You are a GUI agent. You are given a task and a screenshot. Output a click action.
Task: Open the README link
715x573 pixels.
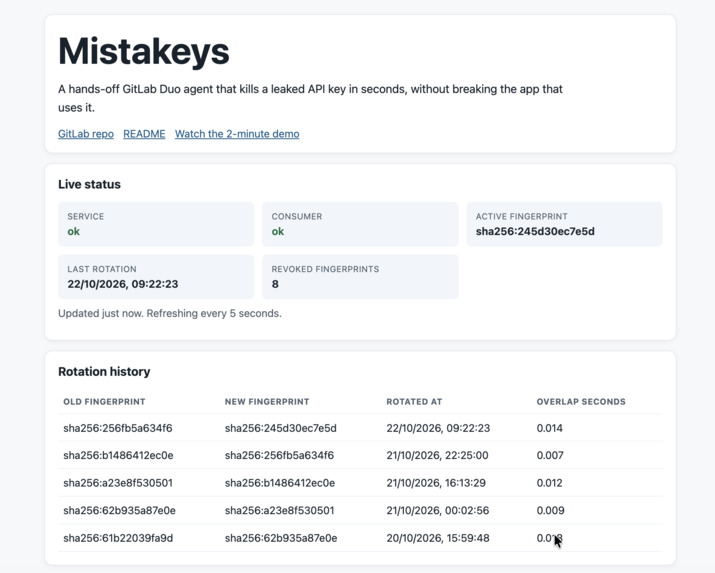tap(144, 134)
